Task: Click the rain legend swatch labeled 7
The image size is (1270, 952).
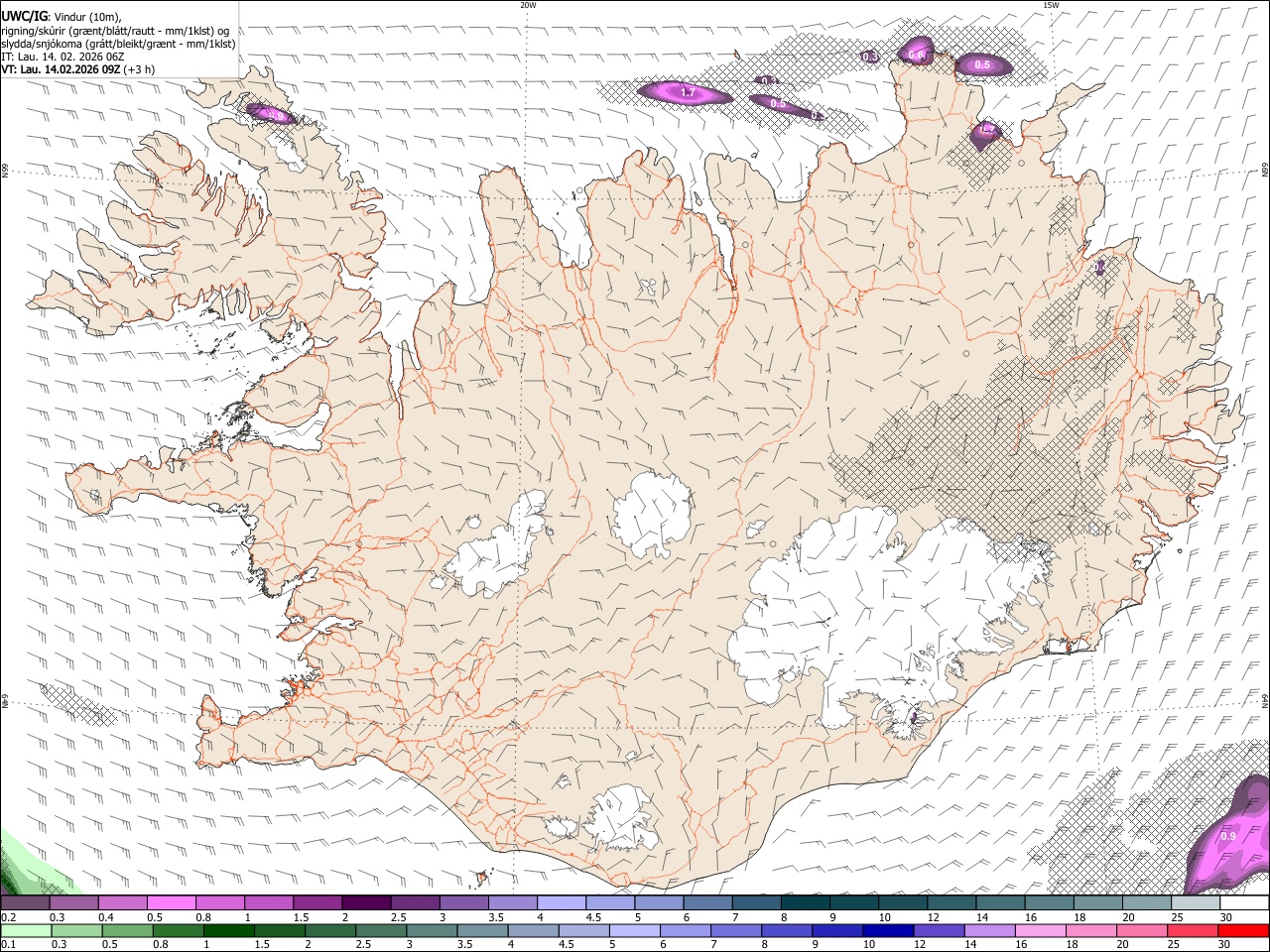Action: [734, 931]
